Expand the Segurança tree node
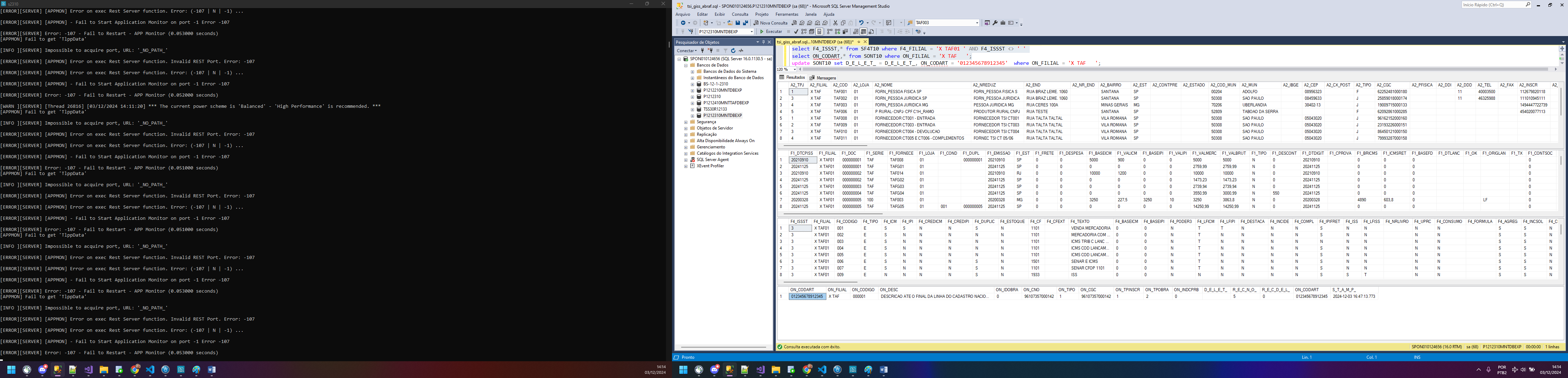Screen dimensions: 1568x378 tap(686, 122)
